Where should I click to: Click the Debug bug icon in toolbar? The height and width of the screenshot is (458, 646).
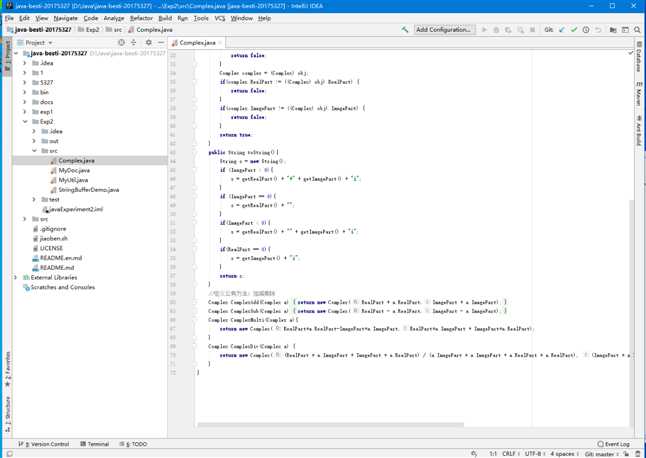click(x=496, y=30)
